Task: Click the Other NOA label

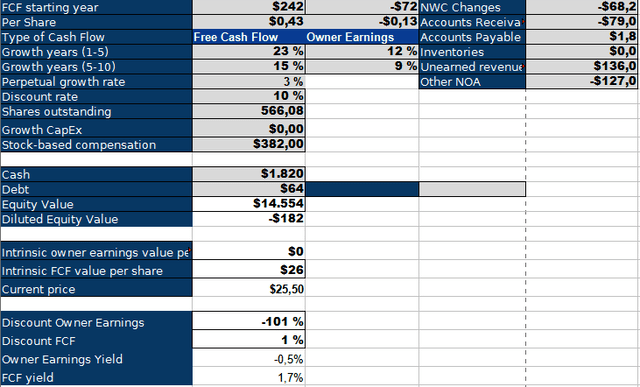Action: click(472, 82)
